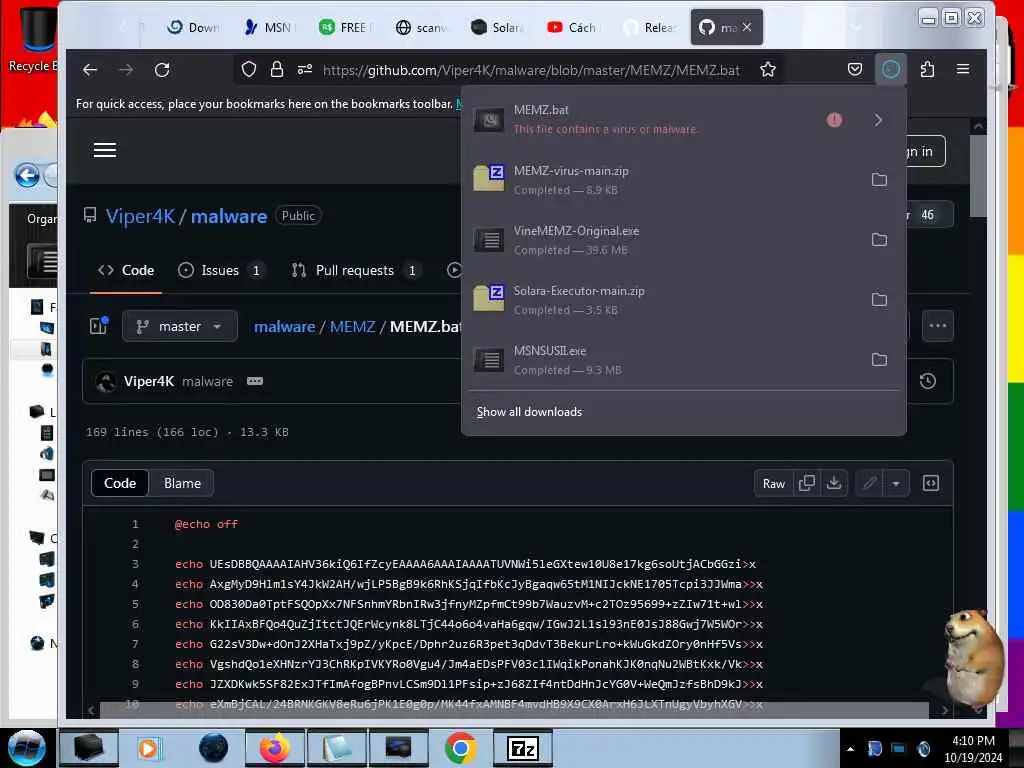Viewport: 1024px width, 768px height.
Task: Go to the MEMZ folder breadcrumb
Action: tap(353, 327)
